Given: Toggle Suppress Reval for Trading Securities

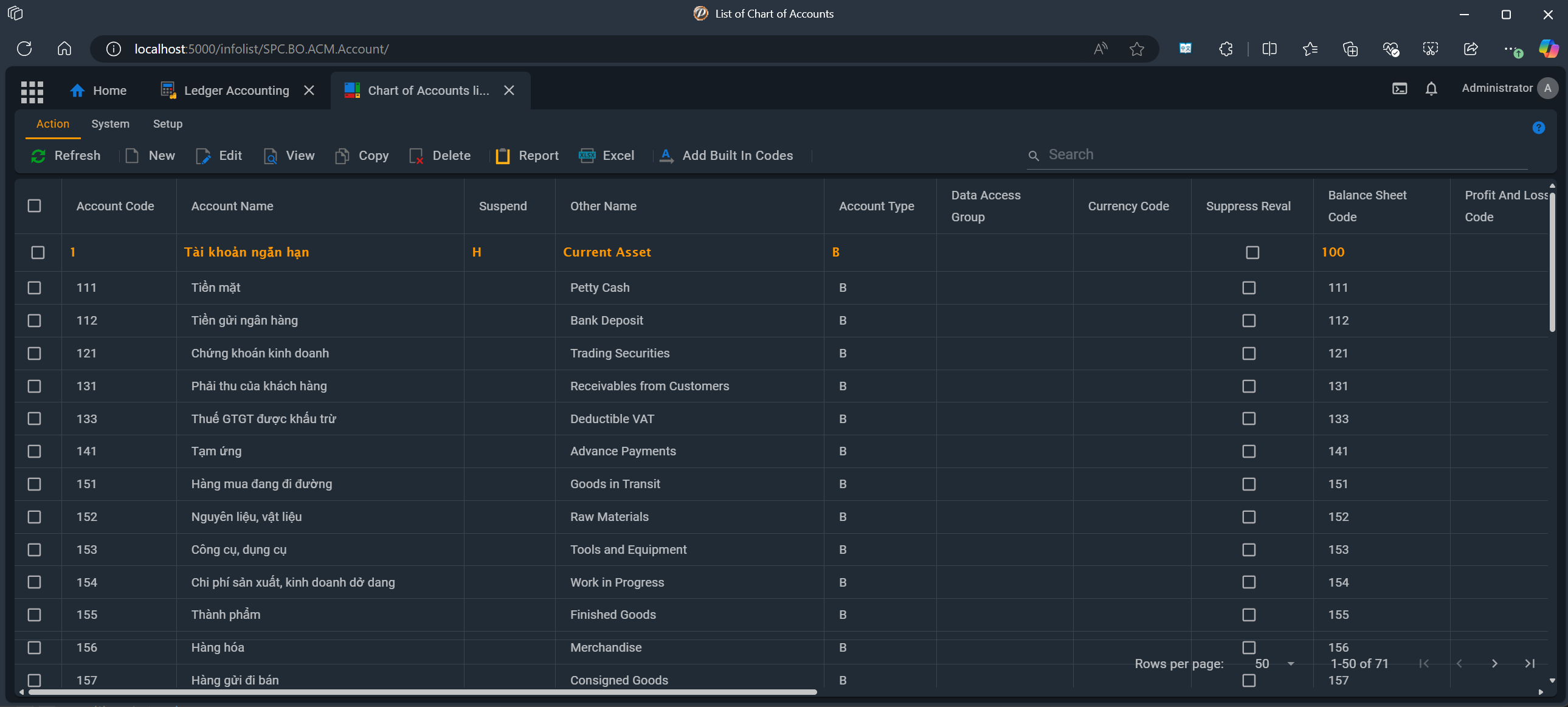Looking at the screenshot, I should tap(1249, 354).
